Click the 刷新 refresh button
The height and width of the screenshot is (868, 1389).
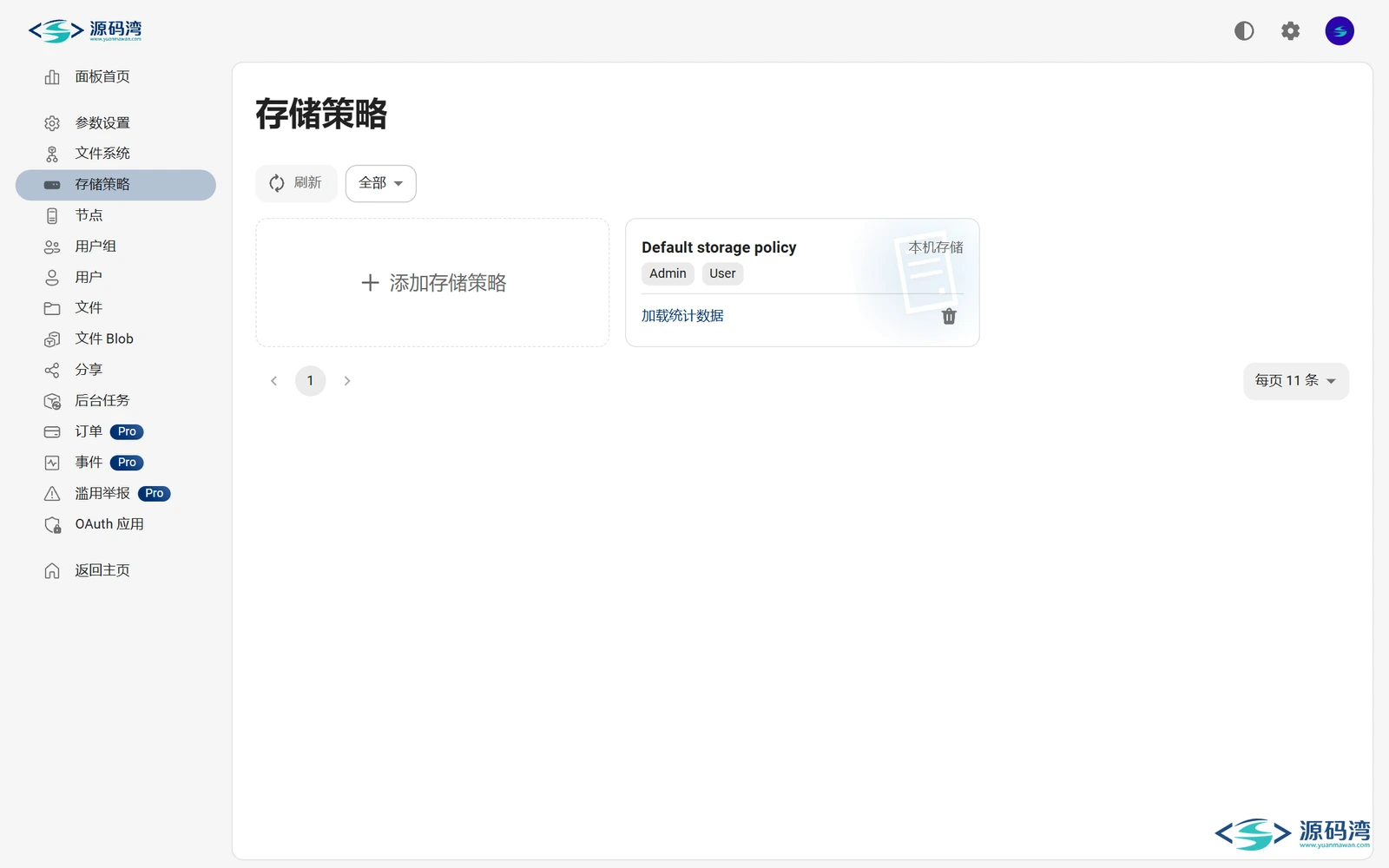click(296, 183)
